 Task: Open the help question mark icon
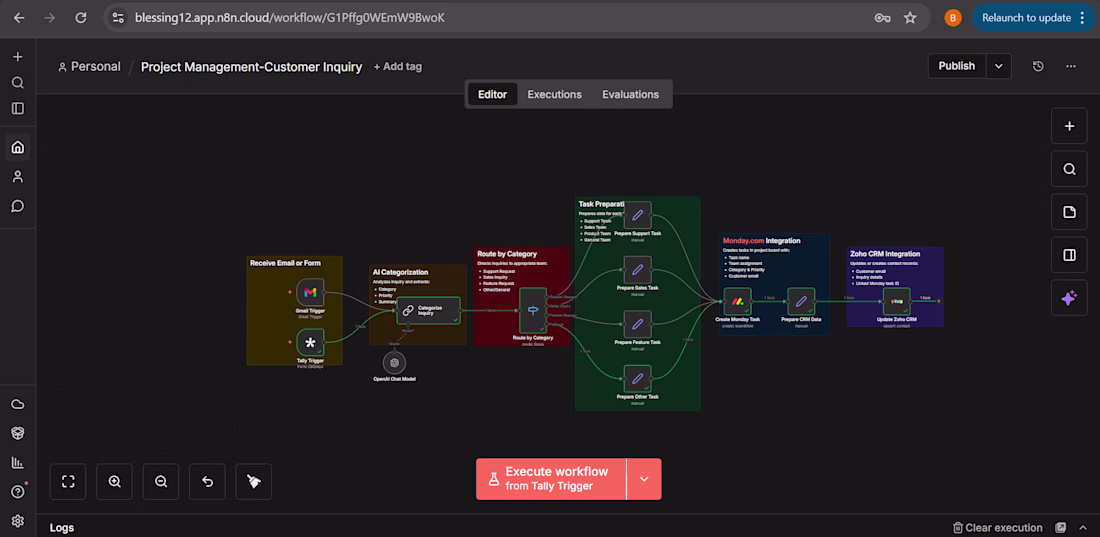pos(18,491)
